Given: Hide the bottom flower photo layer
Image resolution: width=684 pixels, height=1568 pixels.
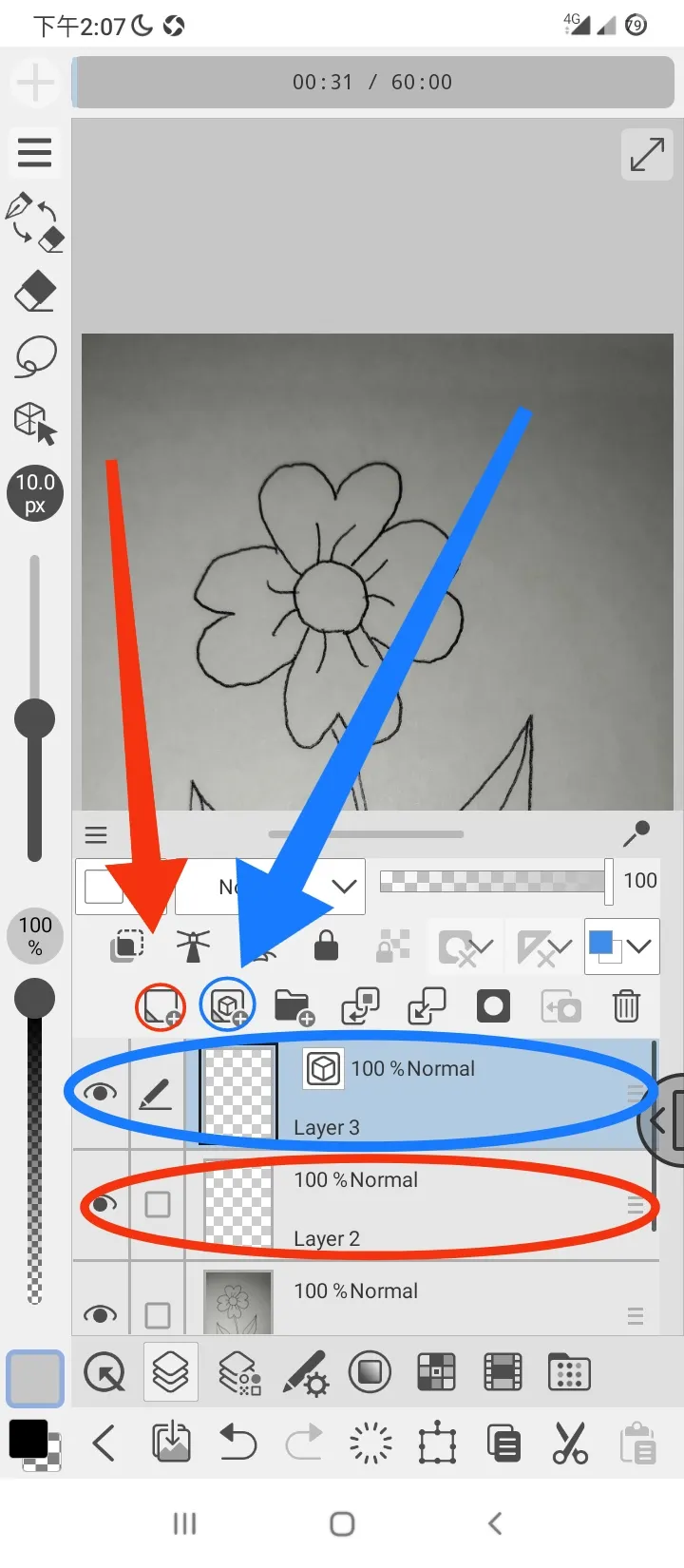Looking at the screenshot, I should point(100,1315).
